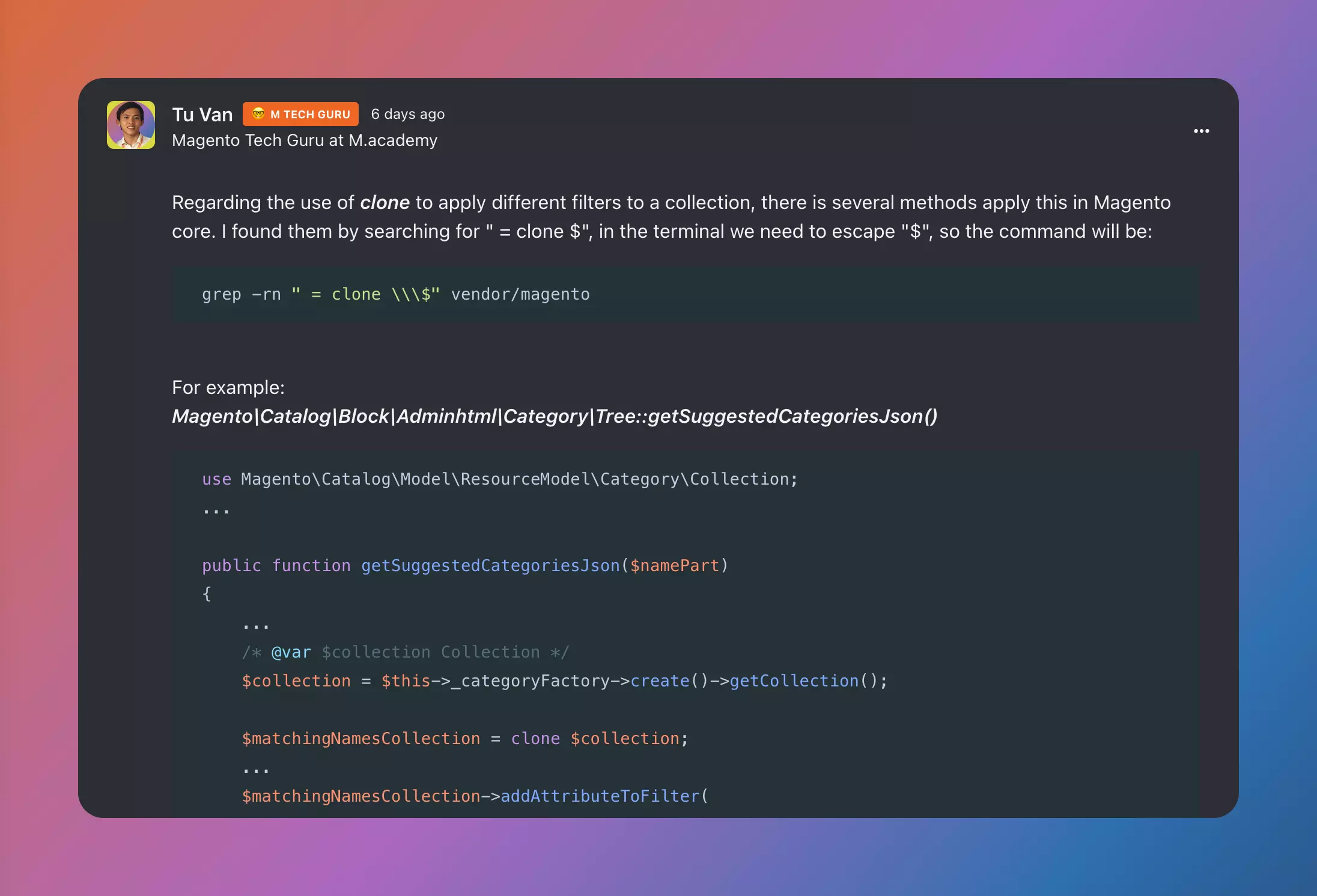Click the "use" keyword in the import line
The image size is (1317, 896).
click(216, 479)
